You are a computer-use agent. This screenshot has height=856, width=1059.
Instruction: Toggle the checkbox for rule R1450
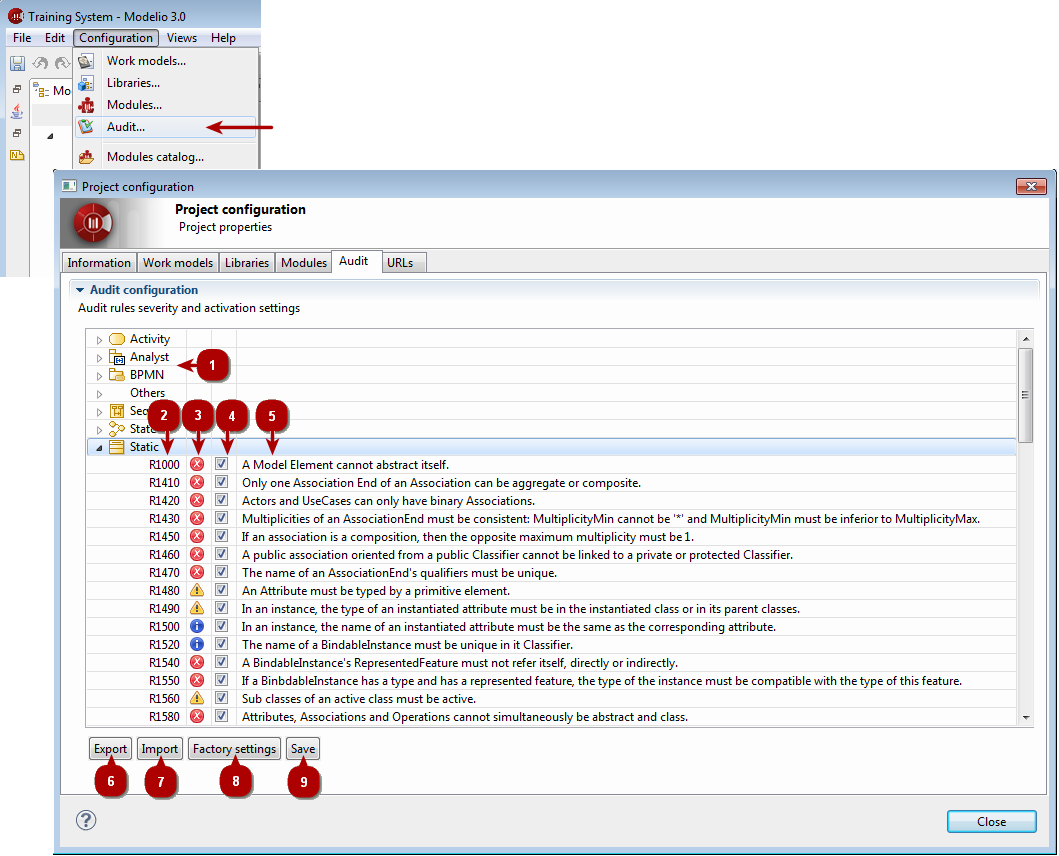(x=222, y=537)
